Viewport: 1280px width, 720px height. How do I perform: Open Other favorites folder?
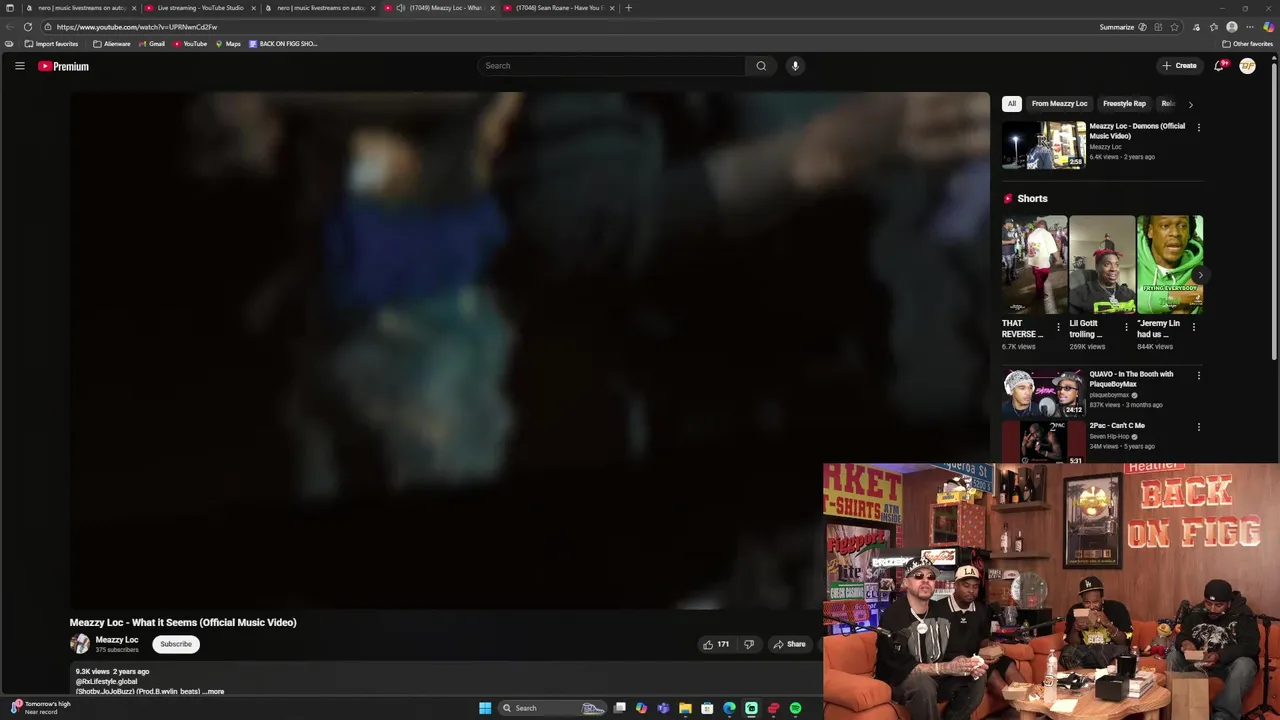tap(1247, 44)
